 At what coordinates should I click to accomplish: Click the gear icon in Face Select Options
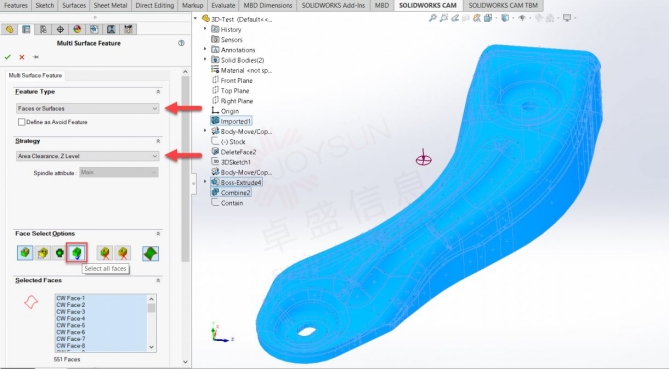(59, 253)
